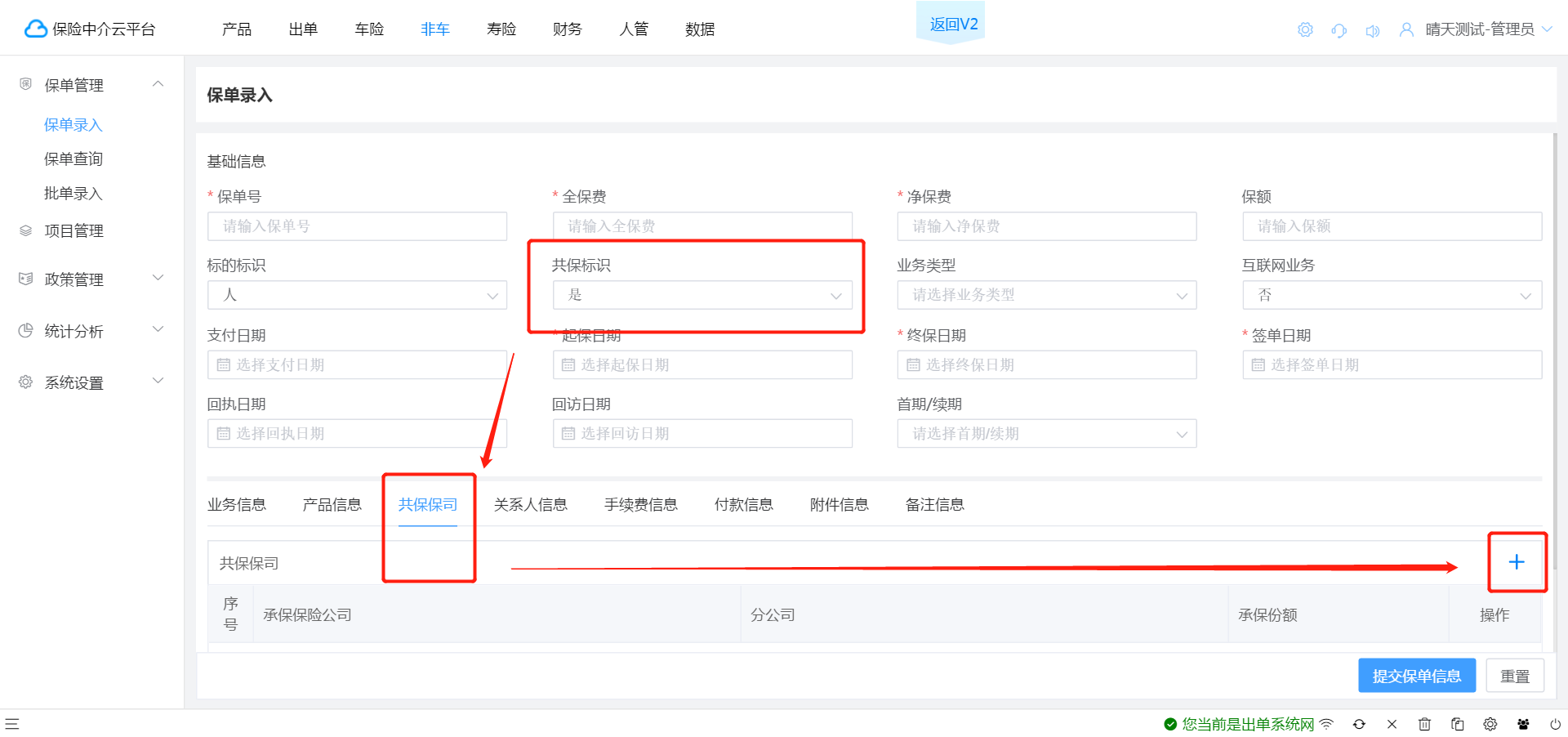Open the 业务类型 dropdown
1568x737 pixels.
pyautogui.click(x=1047, y=295)
